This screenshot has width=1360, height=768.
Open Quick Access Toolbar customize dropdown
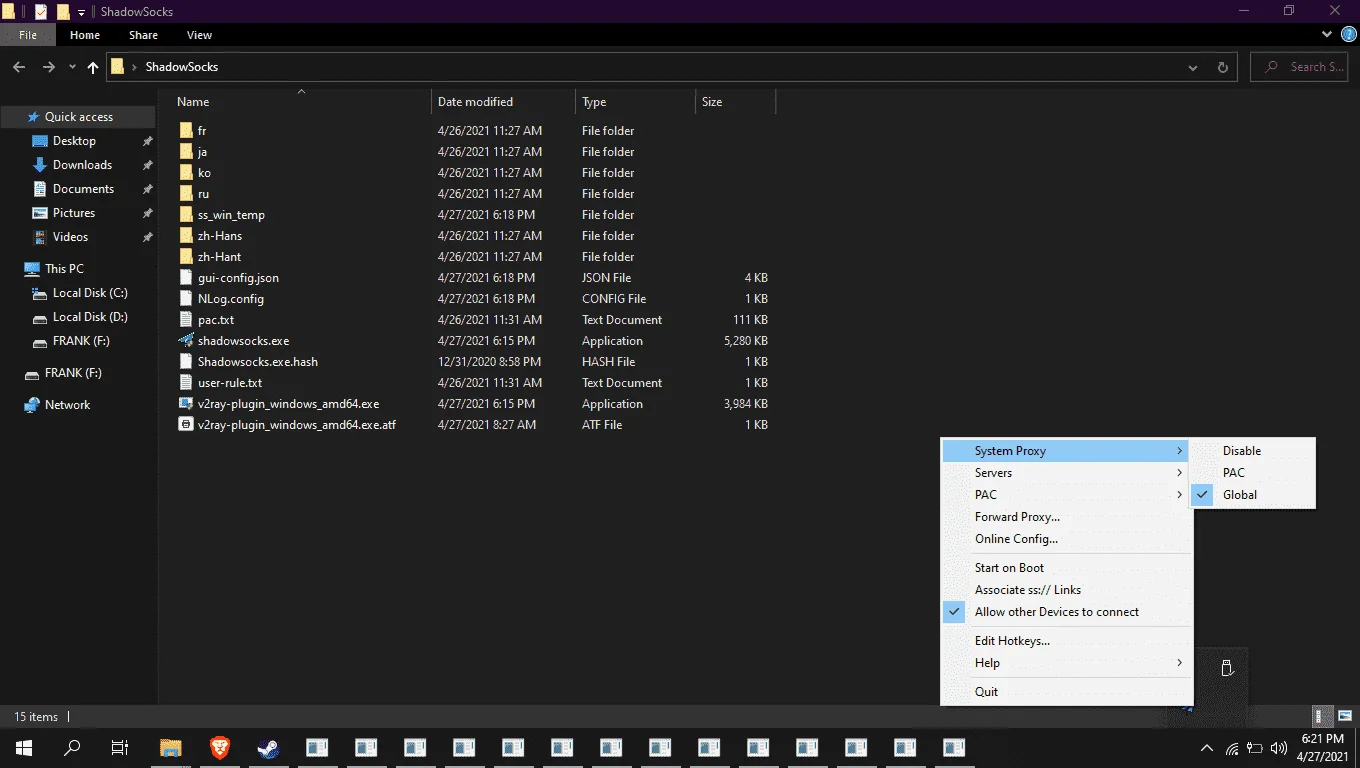coord(82,12)
